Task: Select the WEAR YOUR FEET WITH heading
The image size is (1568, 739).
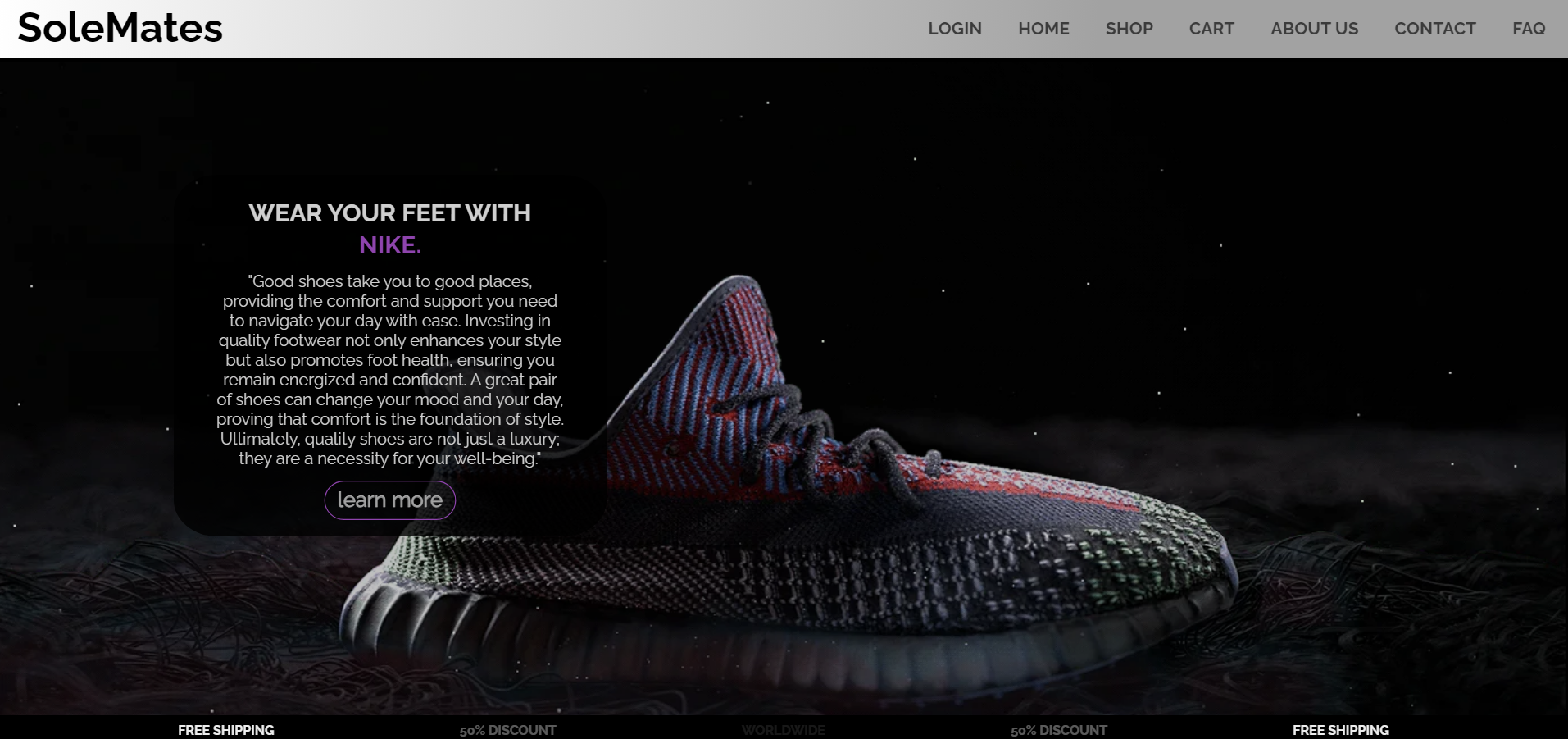Action: [390, 213]
